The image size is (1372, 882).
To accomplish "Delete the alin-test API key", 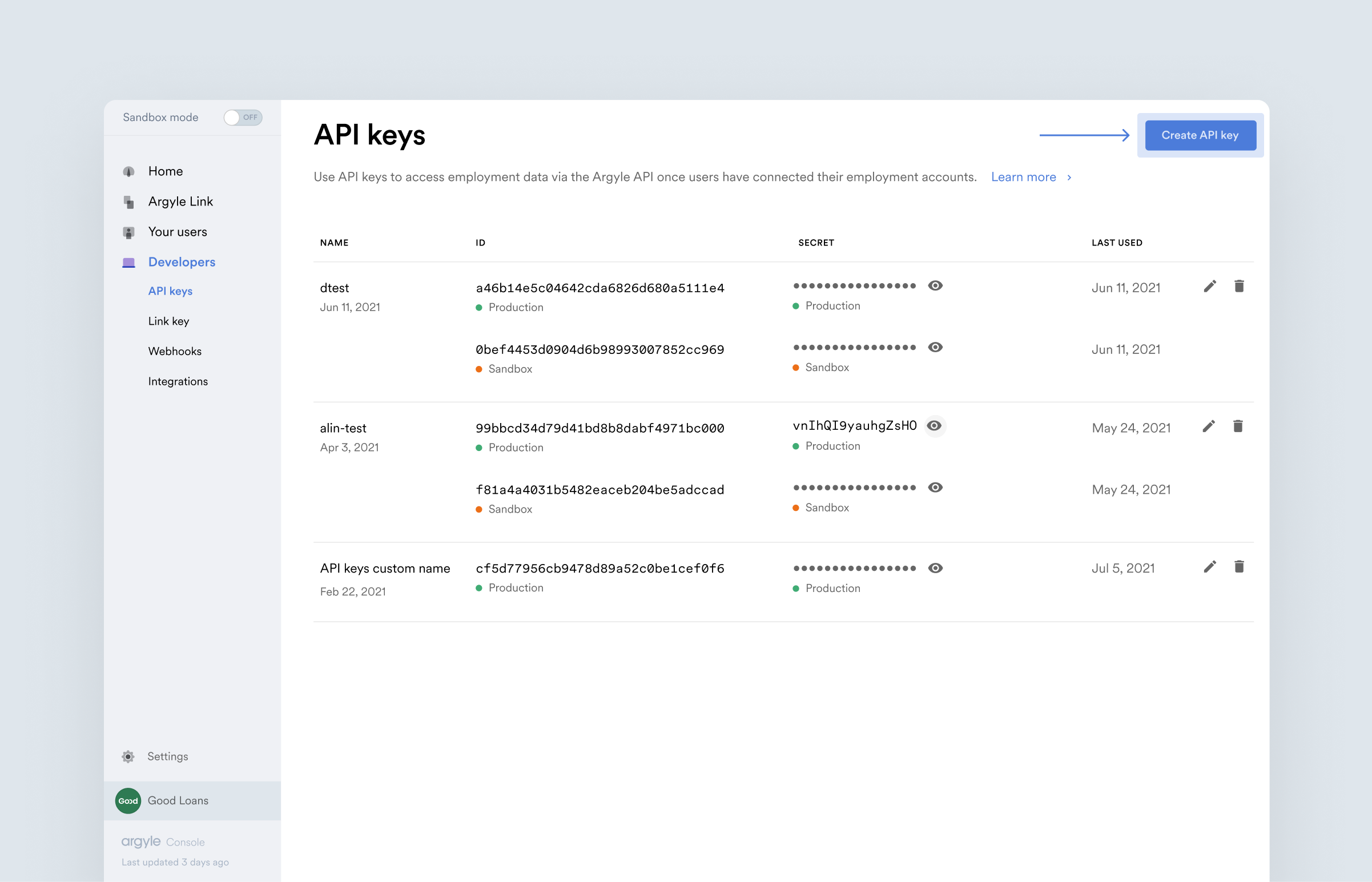I will (1237, 426).
